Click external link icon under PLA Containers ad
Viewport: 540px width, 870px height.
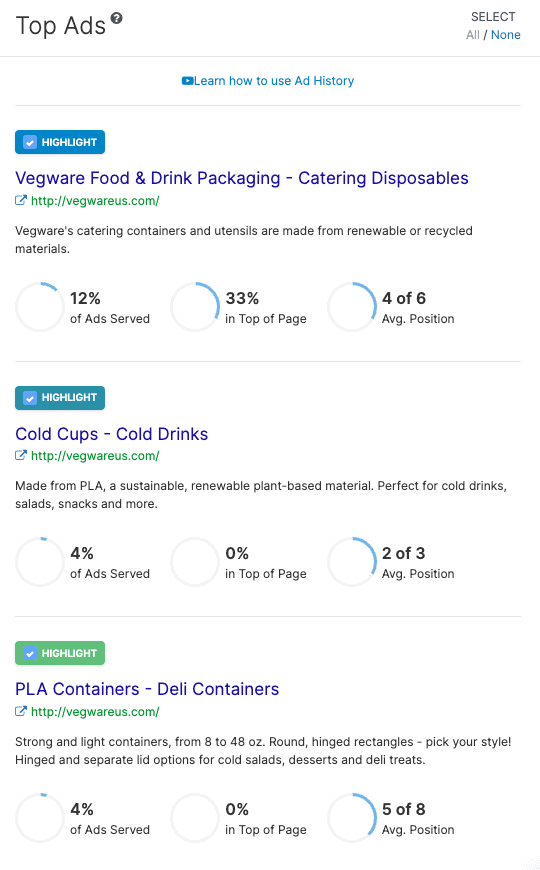21,711
